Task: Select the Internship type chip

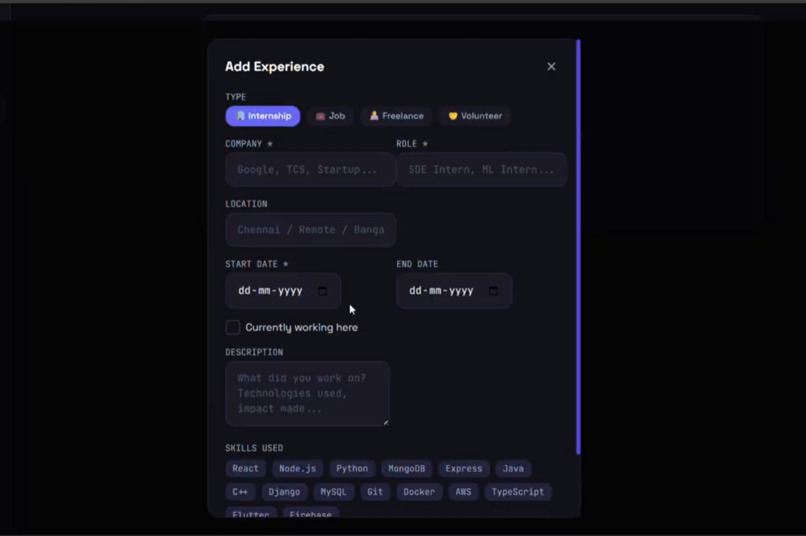Action: click(263, 116)
